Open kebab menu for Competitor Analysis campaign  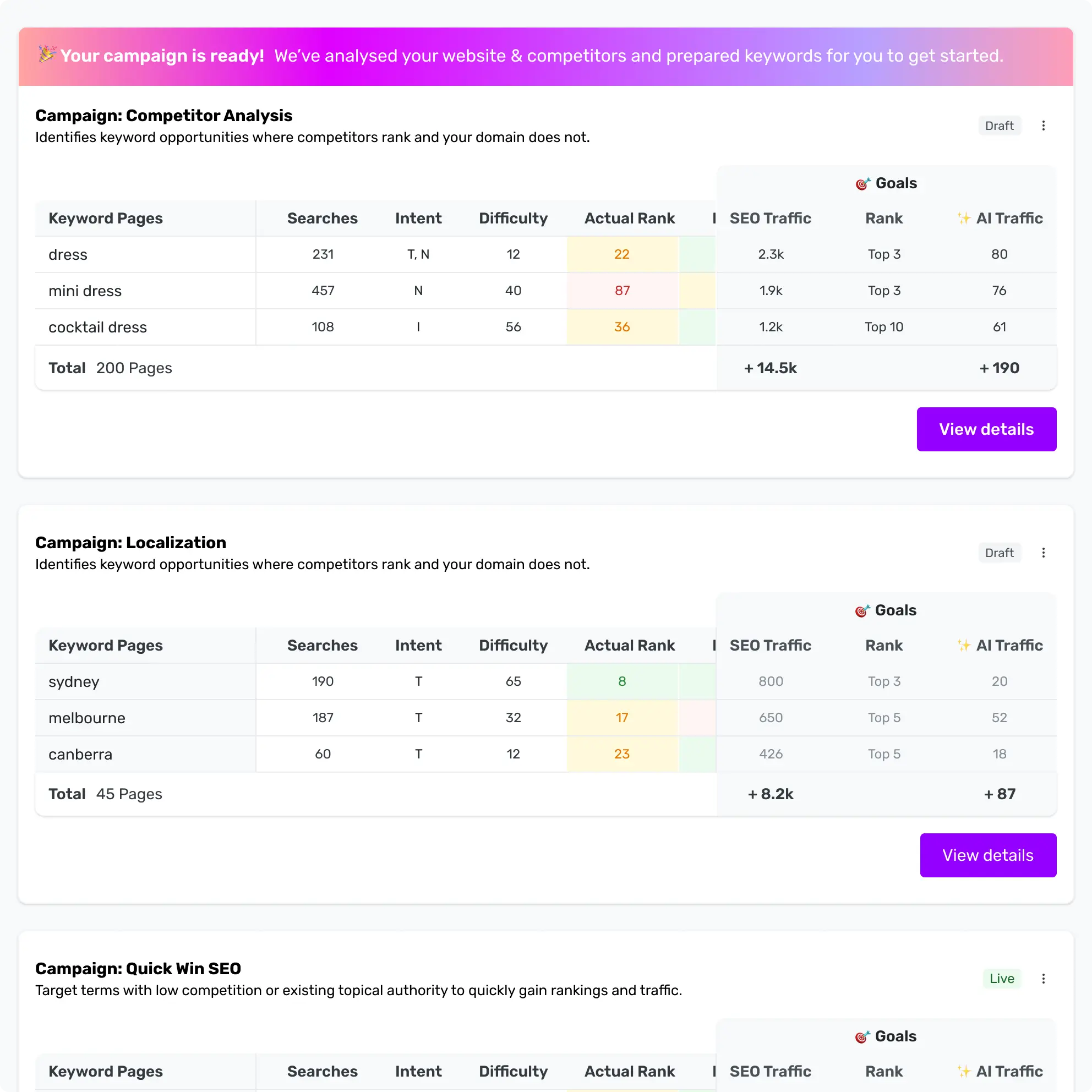1043,125
